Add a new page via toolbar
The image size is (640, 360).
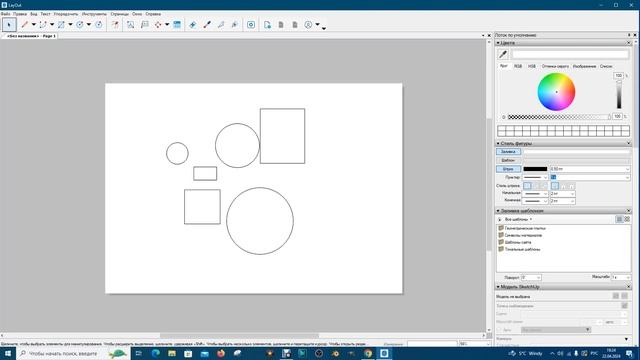pos(267,24)
